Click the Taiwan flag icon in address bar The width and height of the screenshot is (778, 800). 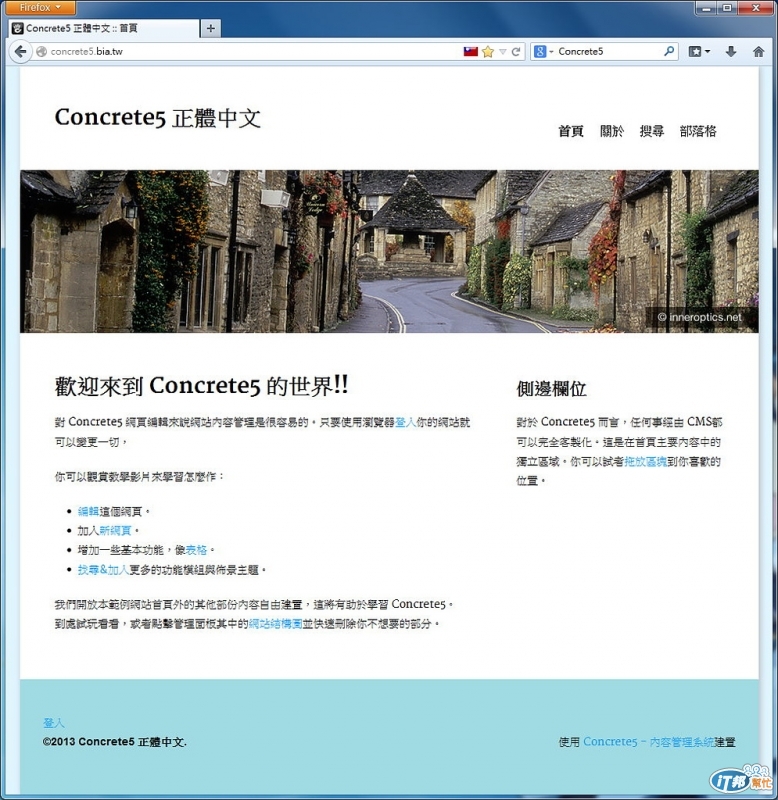point(470,52)
